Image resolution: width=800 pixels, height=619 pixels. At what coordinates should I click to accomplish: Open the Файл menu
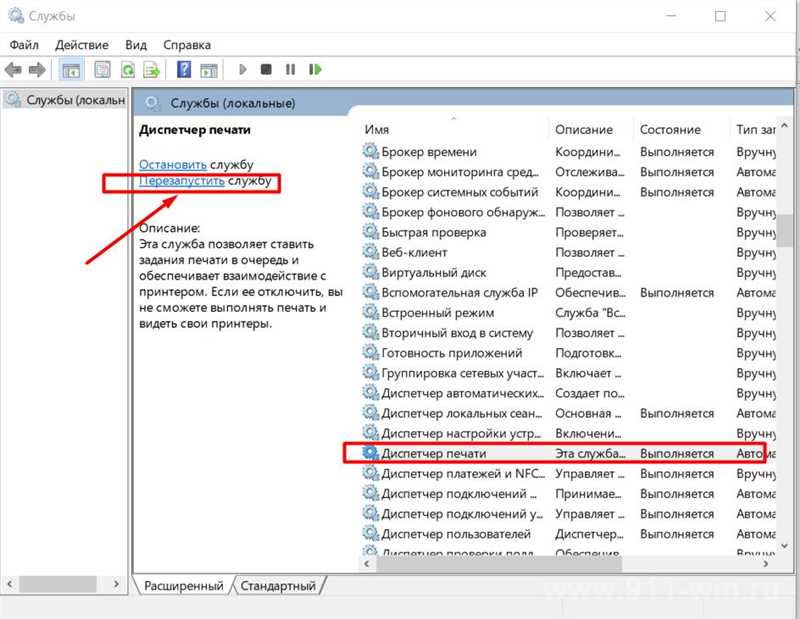click(x=24, y=45)
